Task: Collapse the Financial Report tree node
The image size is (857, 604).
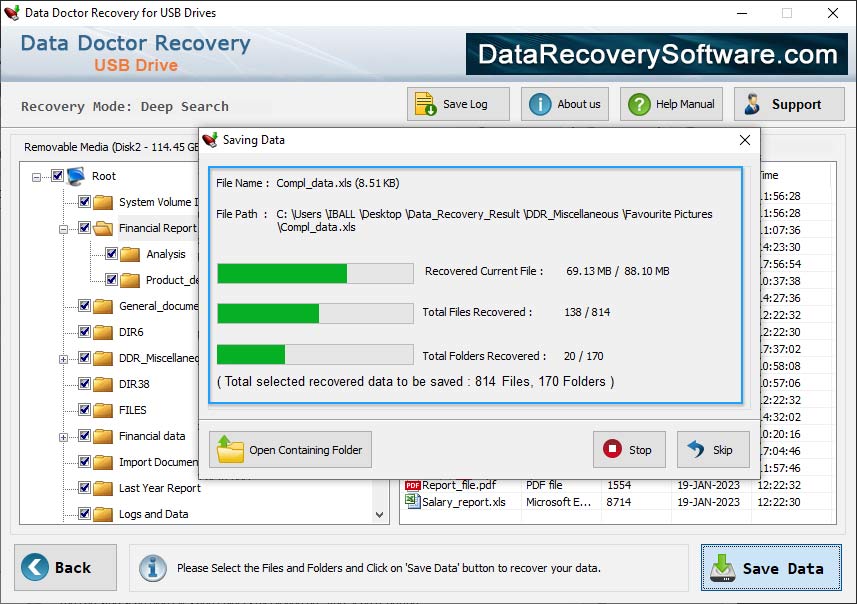Action: pos(65,228)
